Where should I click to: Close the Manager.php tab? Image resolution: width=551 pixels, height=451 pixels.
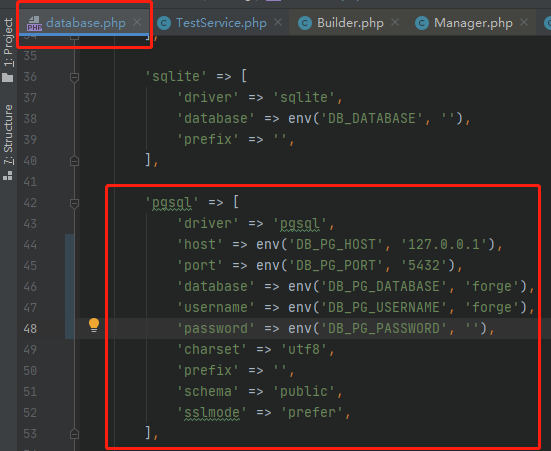click(524, 22)
